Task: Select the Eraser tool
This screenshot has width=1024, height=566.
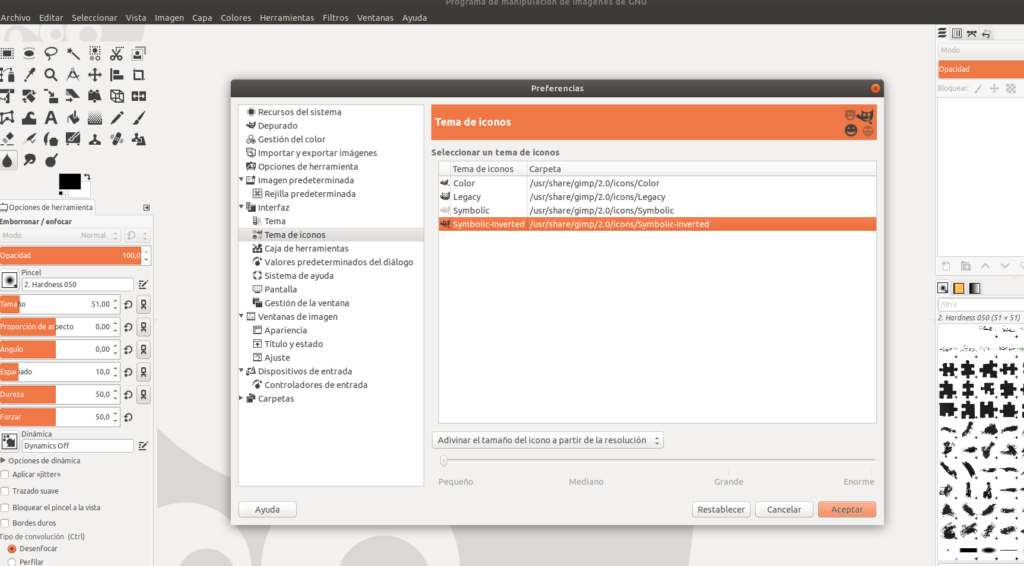Action: pyautogui.click(x=7, y=139)
